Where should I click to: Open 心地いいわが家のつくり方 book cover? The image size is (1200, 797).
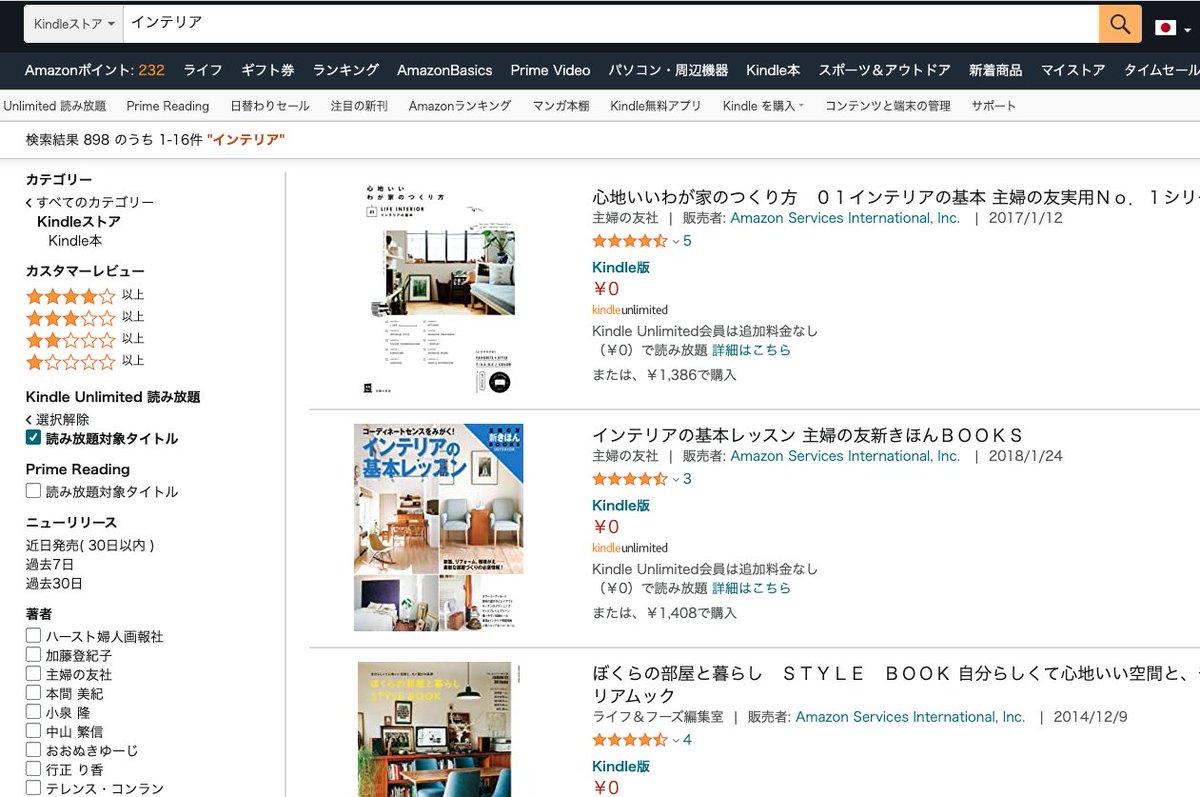(x=439, y=288)
